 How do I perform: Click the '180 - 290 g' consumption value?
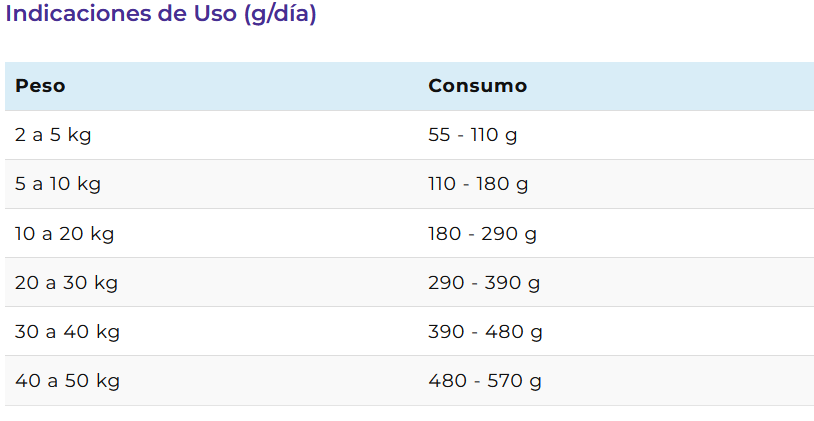[x=482, y=233]
